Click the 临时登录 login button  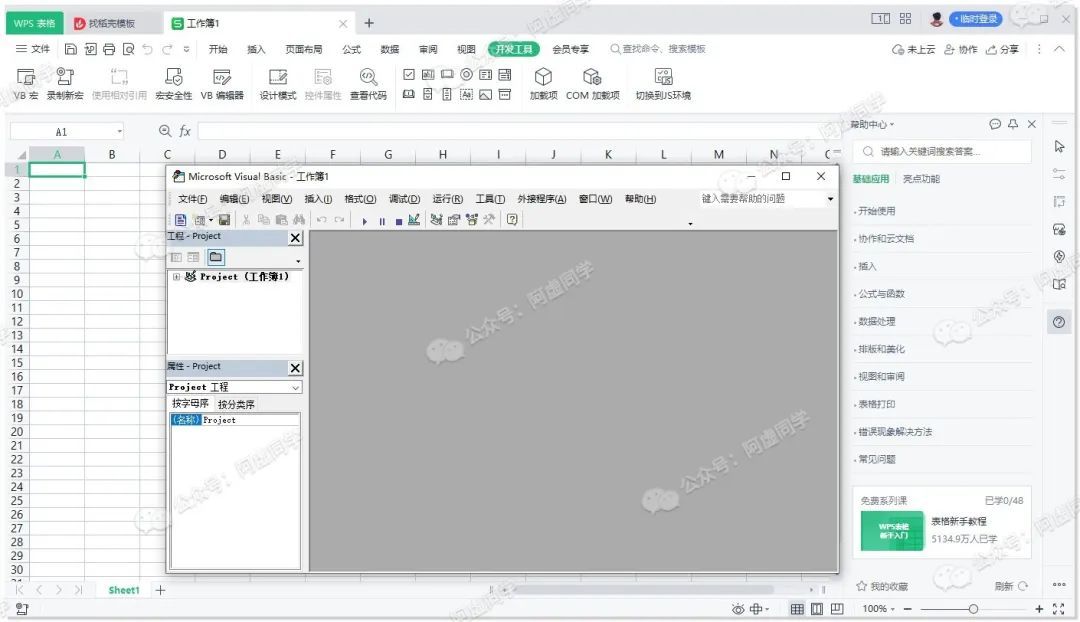click(x=975, y=19)
